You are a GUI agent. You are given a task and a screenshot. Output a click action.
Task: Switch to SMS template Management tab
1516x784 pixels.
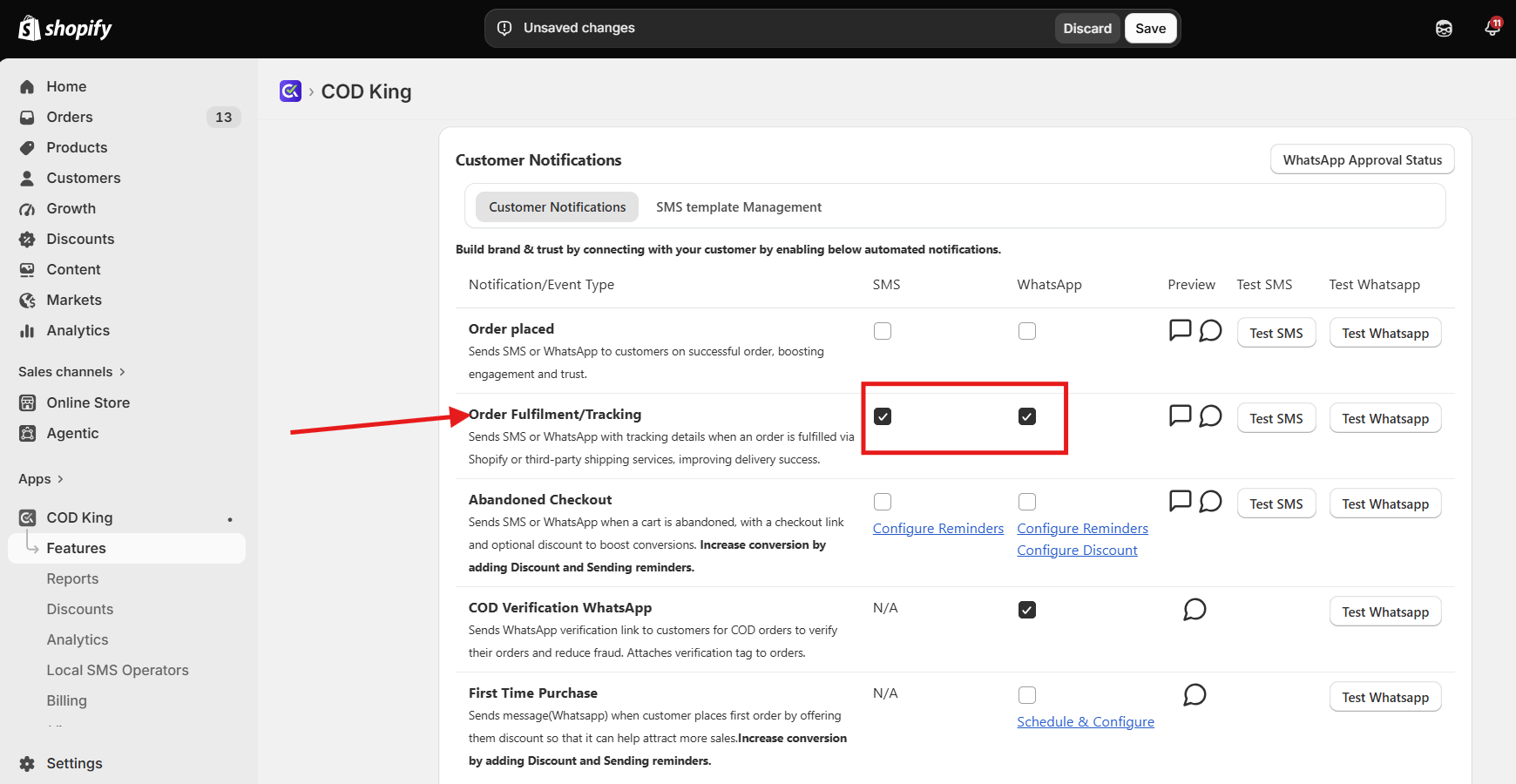(x=739, y=207)
